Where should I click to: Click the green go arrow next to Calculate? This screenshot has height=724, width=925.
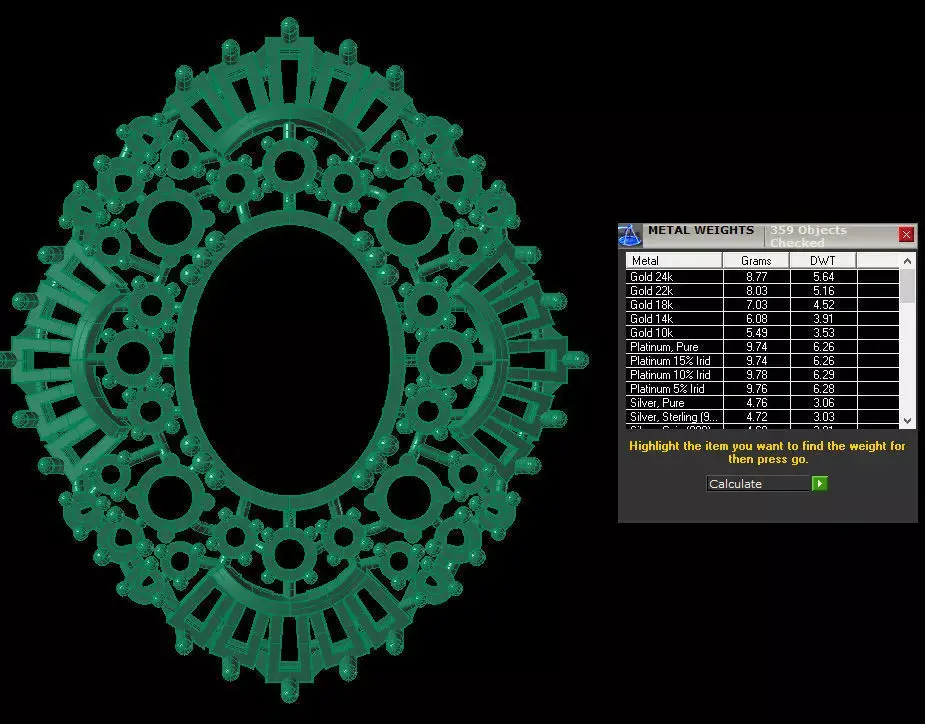(819, 484)
